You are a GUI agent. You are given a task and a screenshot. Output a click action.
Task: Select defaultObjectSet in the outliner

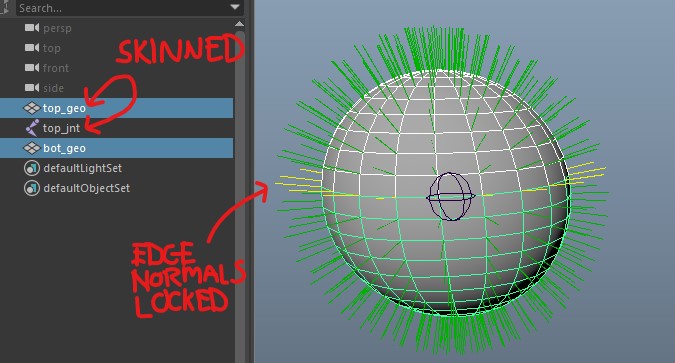click(87, 188)
